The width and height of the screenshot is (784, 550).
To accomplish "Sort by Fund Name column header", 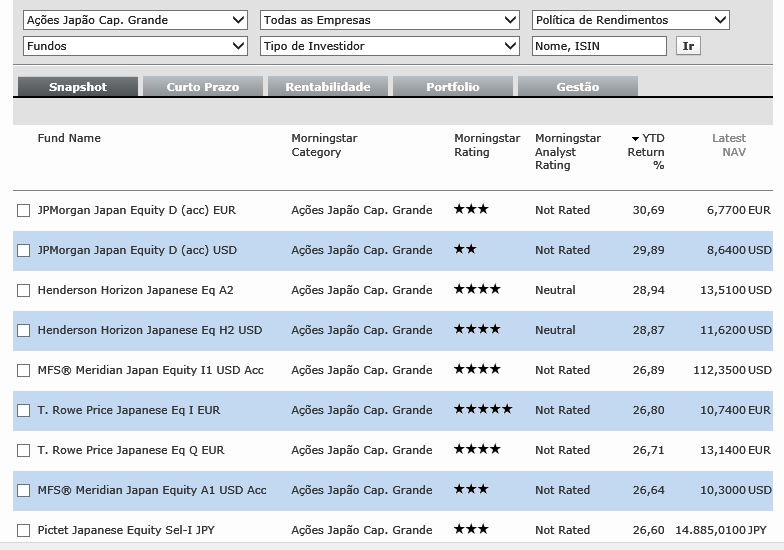I will (69, 138).
